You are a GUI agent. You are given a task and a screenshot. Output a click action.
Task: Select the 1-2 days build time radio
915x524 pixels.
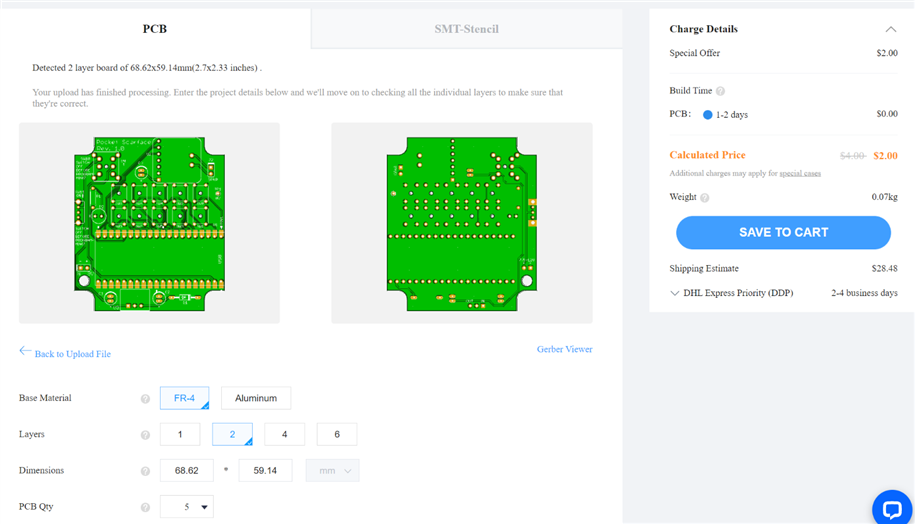point(707,115)
